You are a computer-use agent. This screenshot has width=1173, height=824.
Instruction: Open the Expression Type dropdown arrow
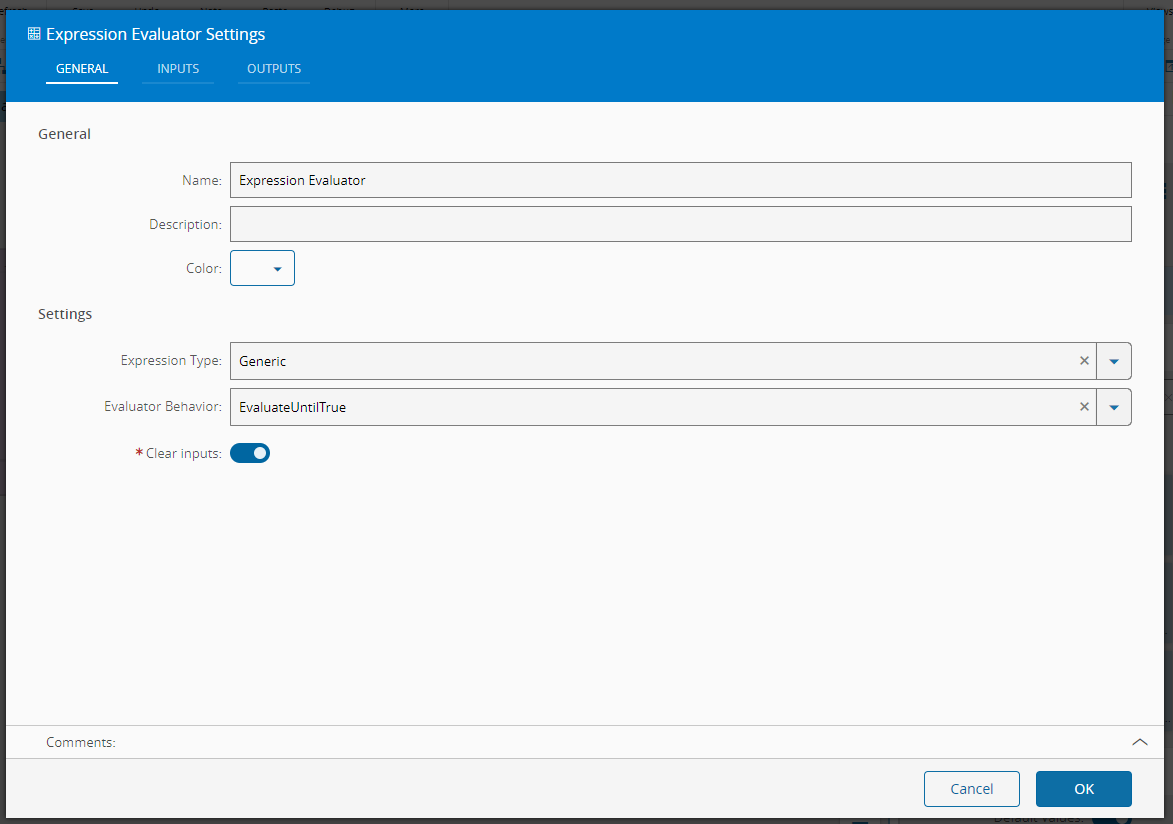coord(1114,361)
